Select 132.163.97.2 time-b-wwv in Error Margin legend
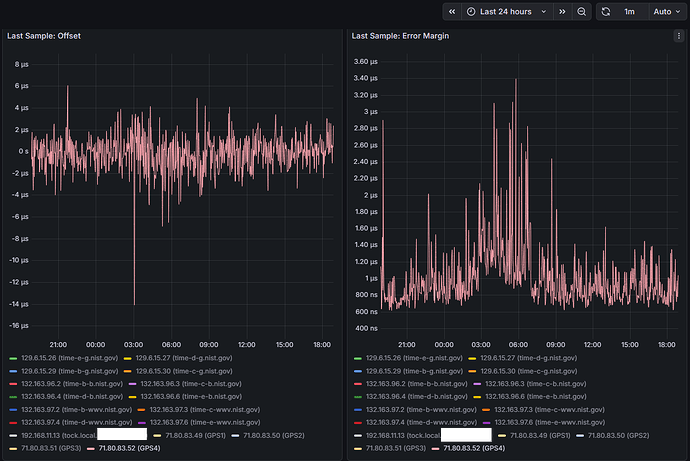 [x=421, y=410]
